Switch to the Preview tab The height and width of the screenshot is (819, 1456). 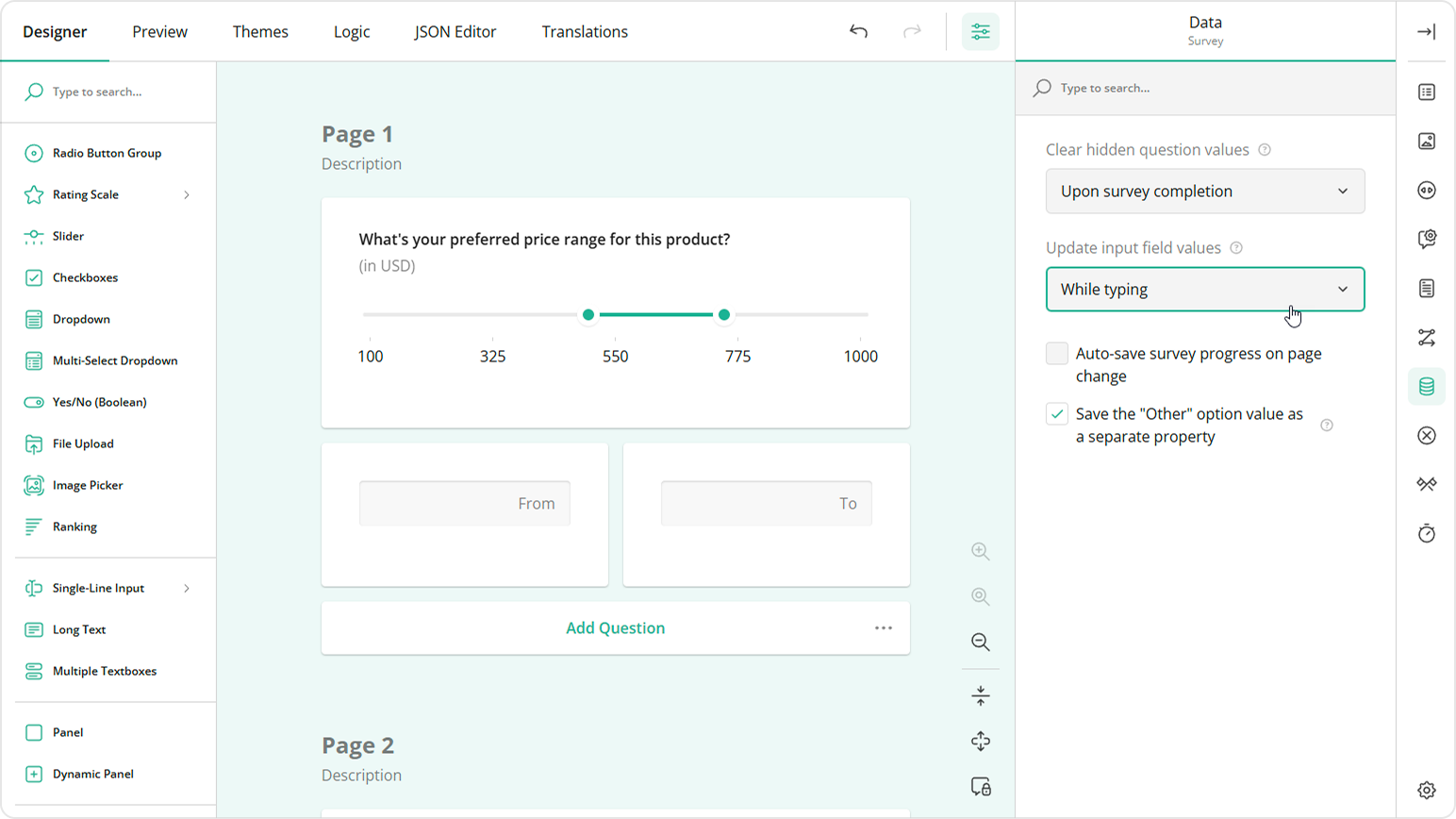(x=159, y=31)
